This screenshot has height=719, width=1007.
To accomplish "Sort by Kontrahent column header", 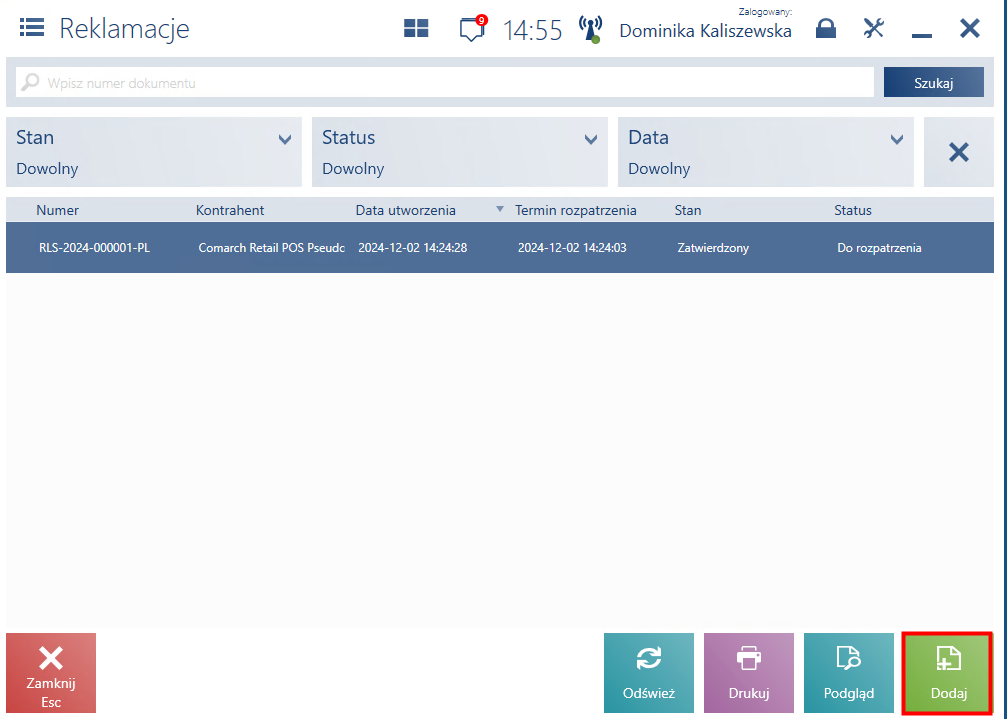I will [230, 210].
